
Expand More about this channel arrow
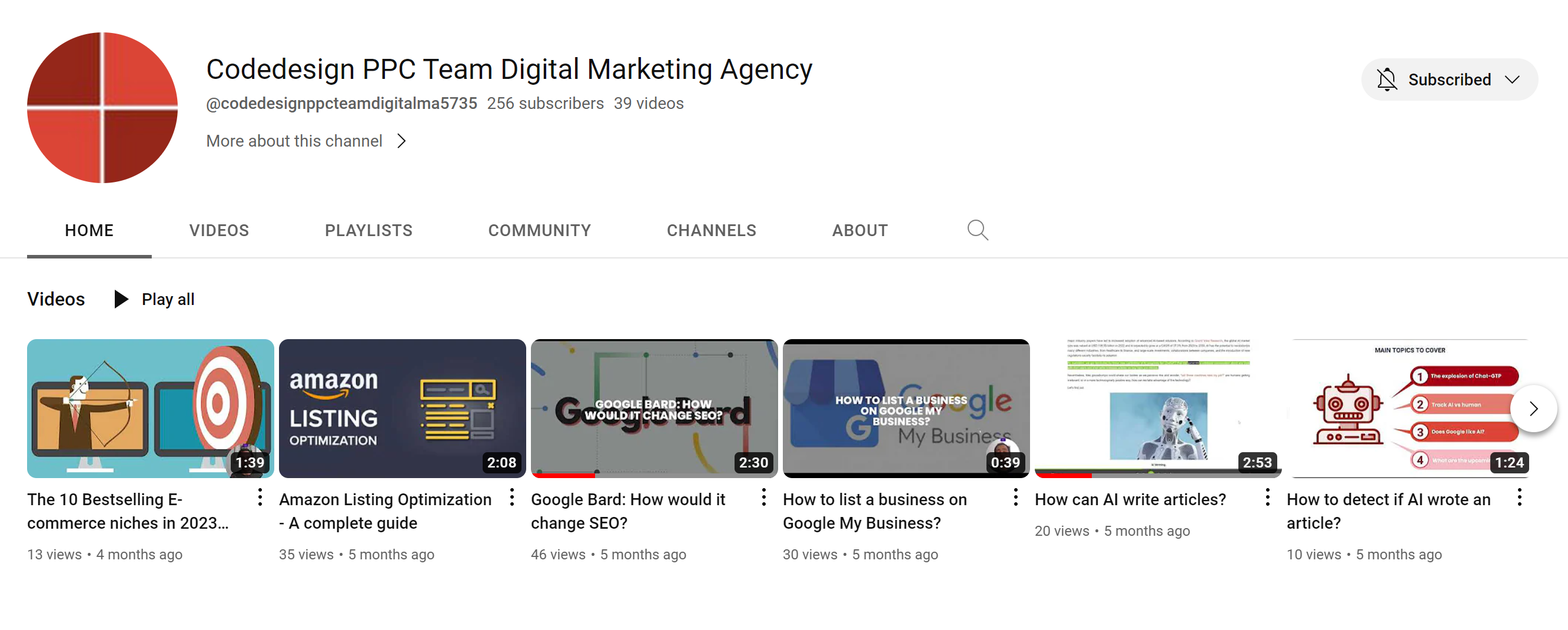coord(401,141)
